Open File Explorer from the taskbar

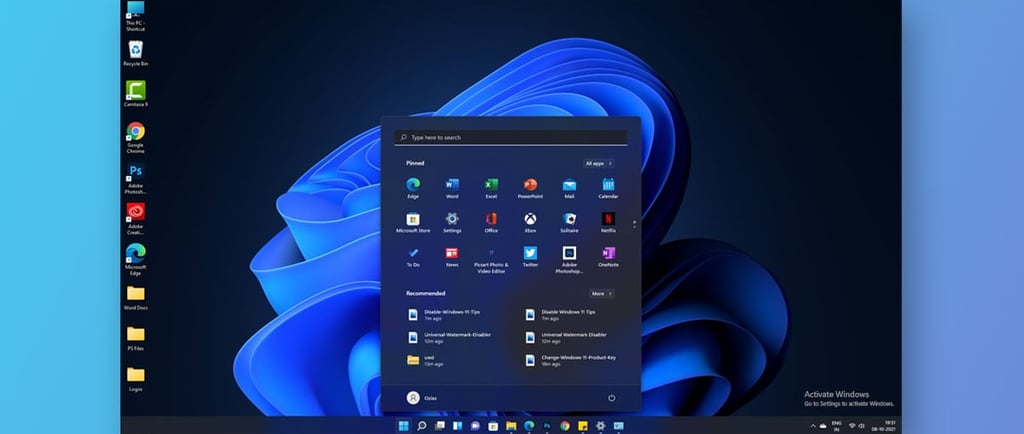(511, 426)
